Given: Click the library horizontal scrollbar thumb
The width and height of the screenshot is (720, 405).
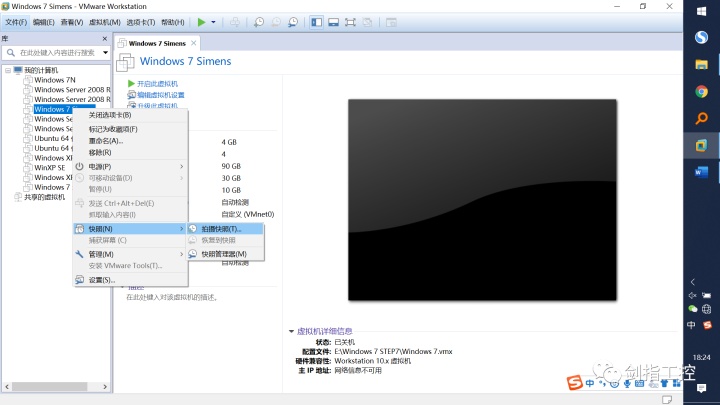Looking at the screenshot, I should (x=50, y=387).
